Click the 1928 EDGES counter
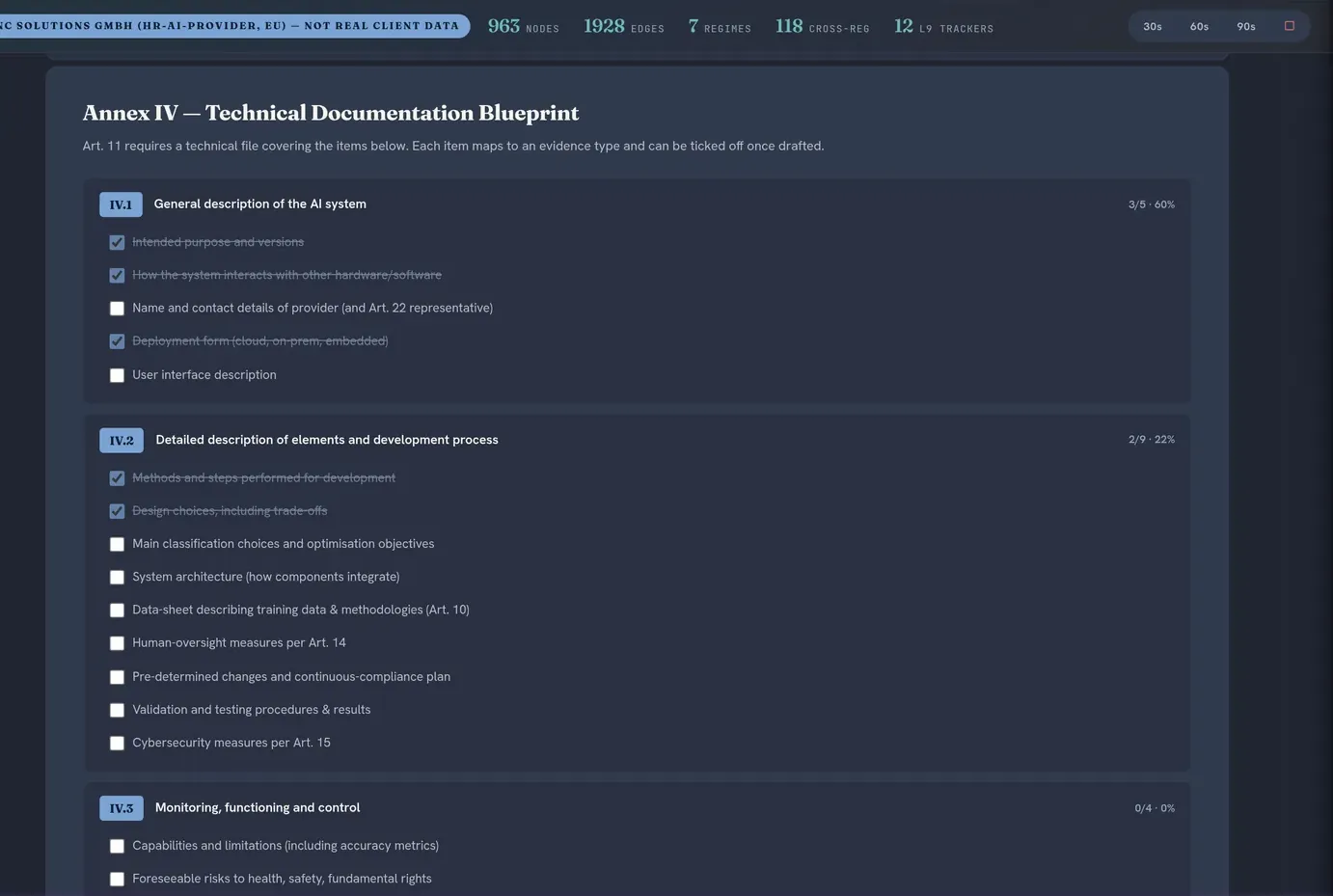Screen dimensions: 1333x896 624,26
